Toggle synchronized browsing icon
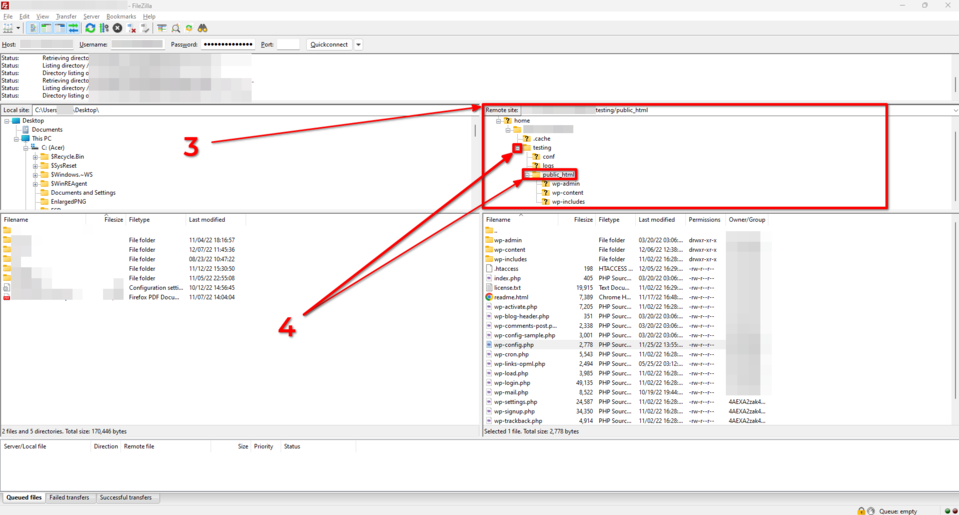Viewport: 959px width, 515px height. coord(189,28)
